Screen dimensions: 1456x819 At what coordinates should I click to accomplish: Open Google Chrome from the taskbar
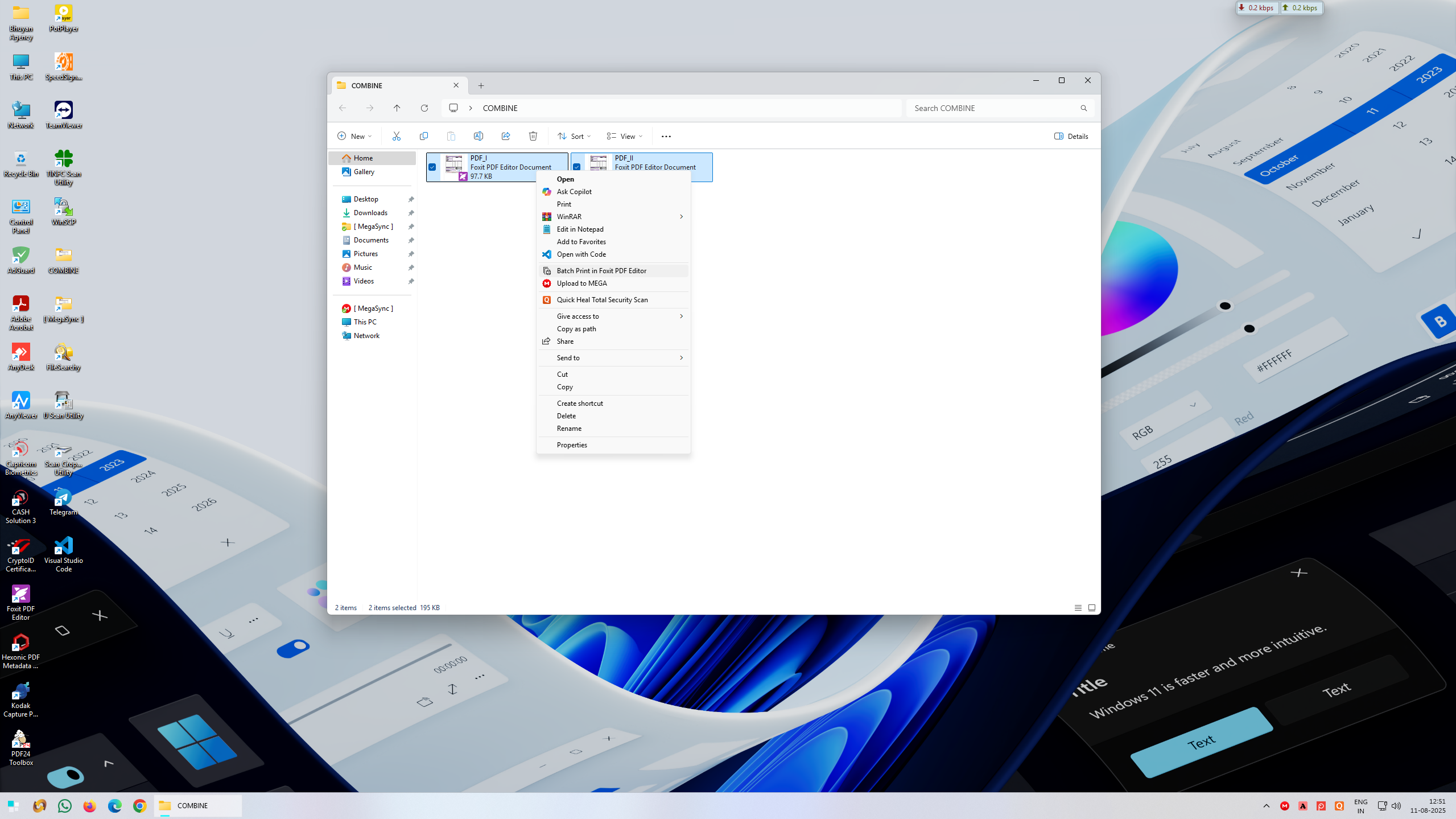pyautogui.click(x=139, y=805)
